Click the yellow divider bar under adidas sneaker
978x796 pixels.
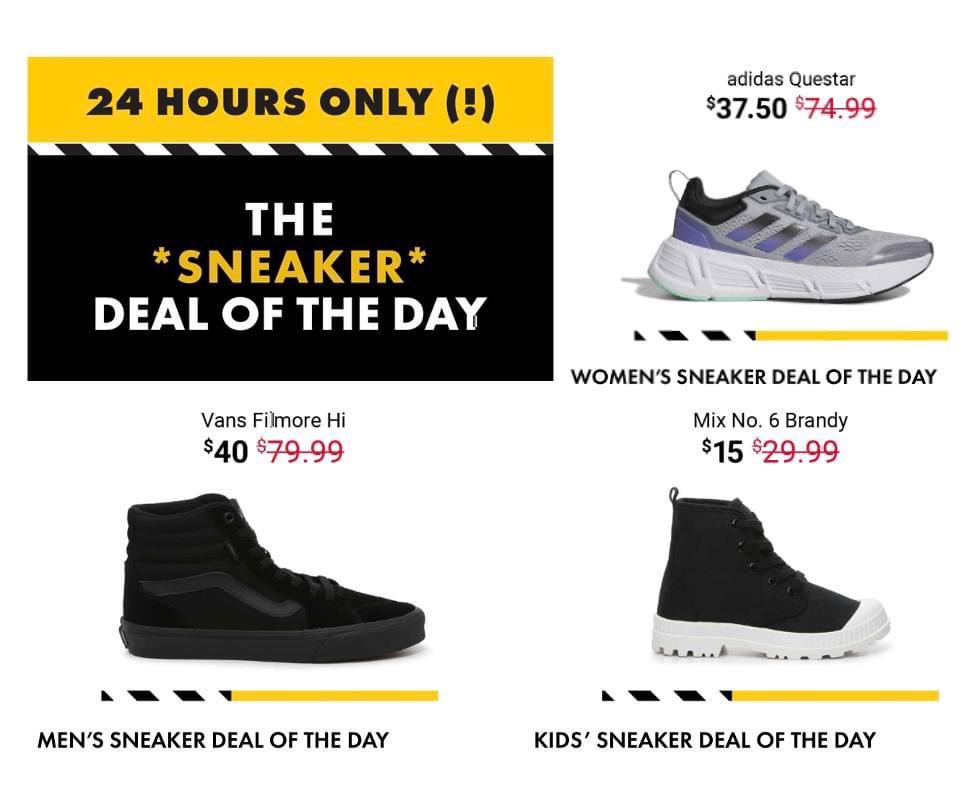(x=850, y=336)
